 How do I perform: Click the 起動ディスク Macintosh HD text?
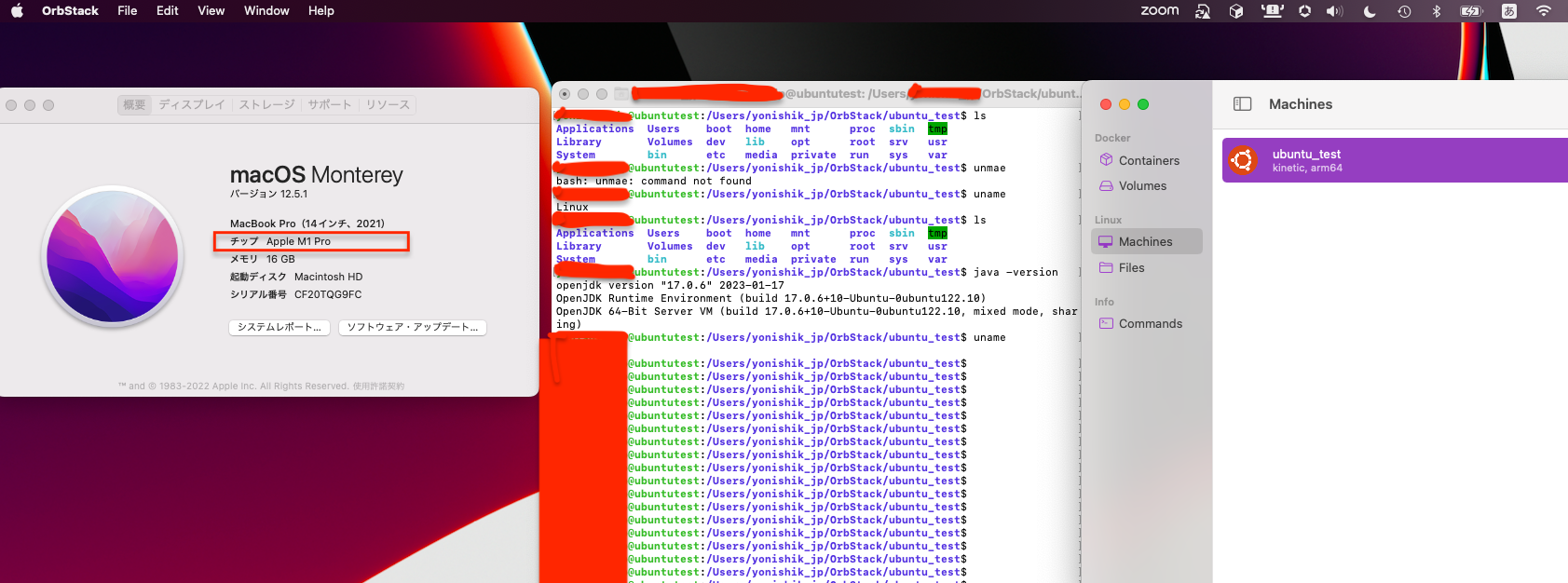(x=296, y=277)
